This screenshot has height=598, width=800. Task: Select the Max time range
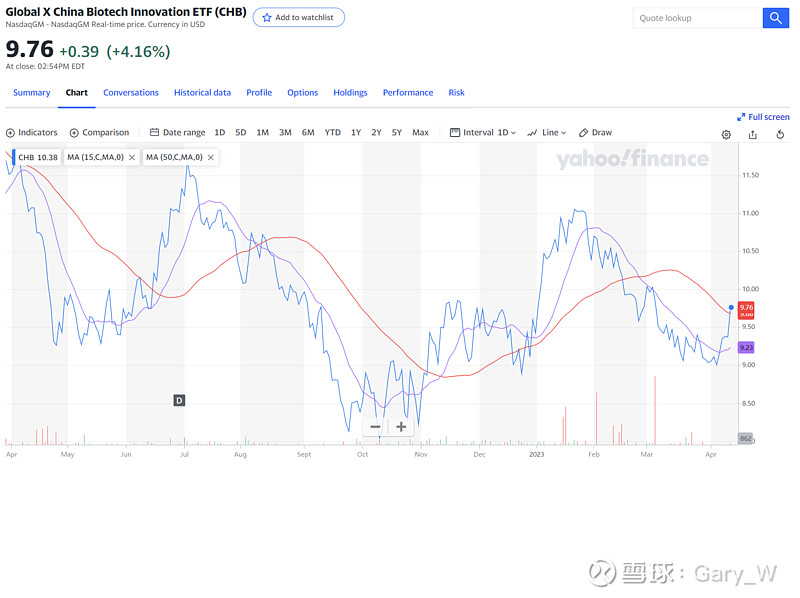tap(420, 132)
